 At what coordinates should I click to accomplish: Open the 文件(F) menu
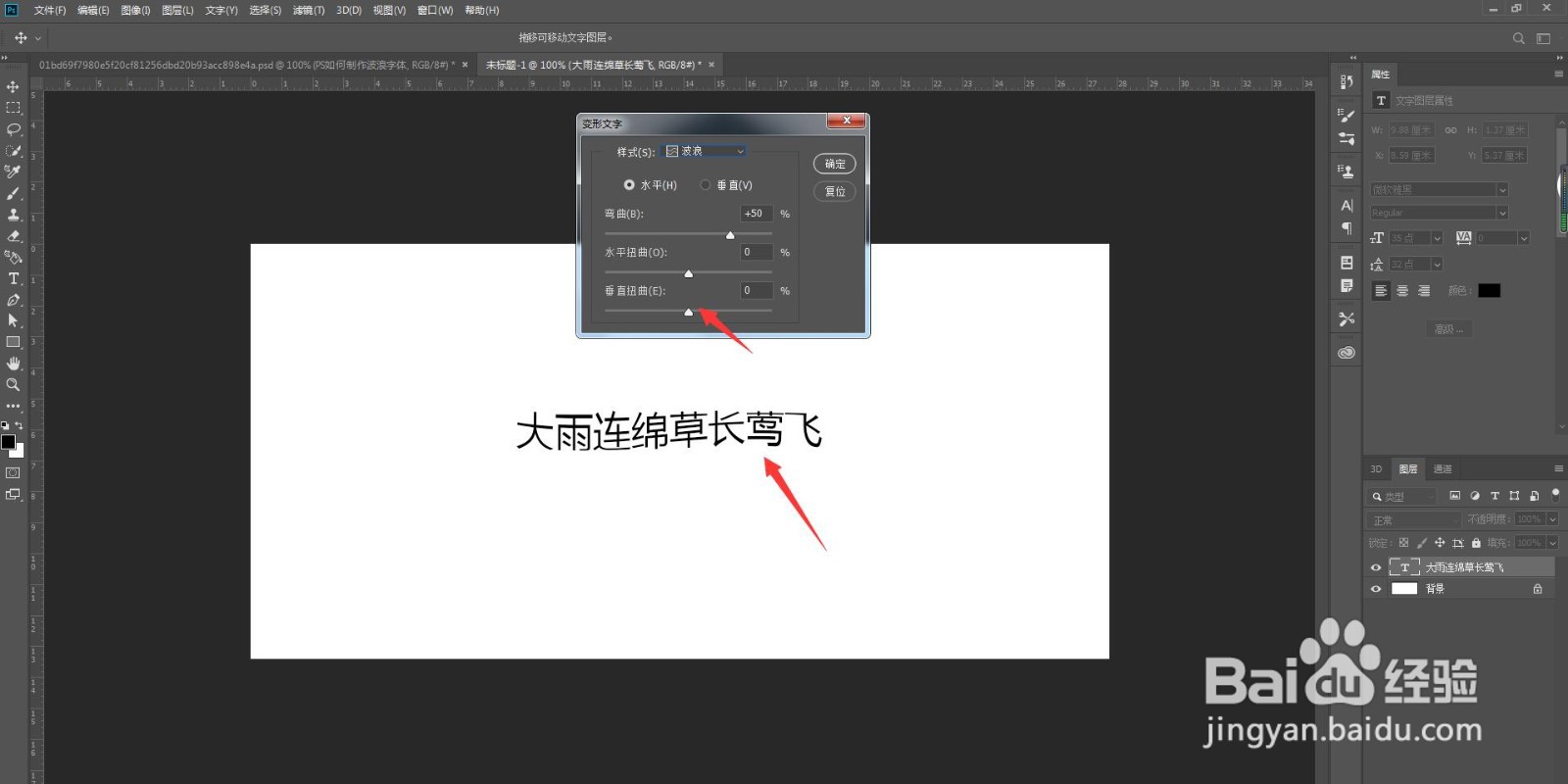tap(50, 10)
